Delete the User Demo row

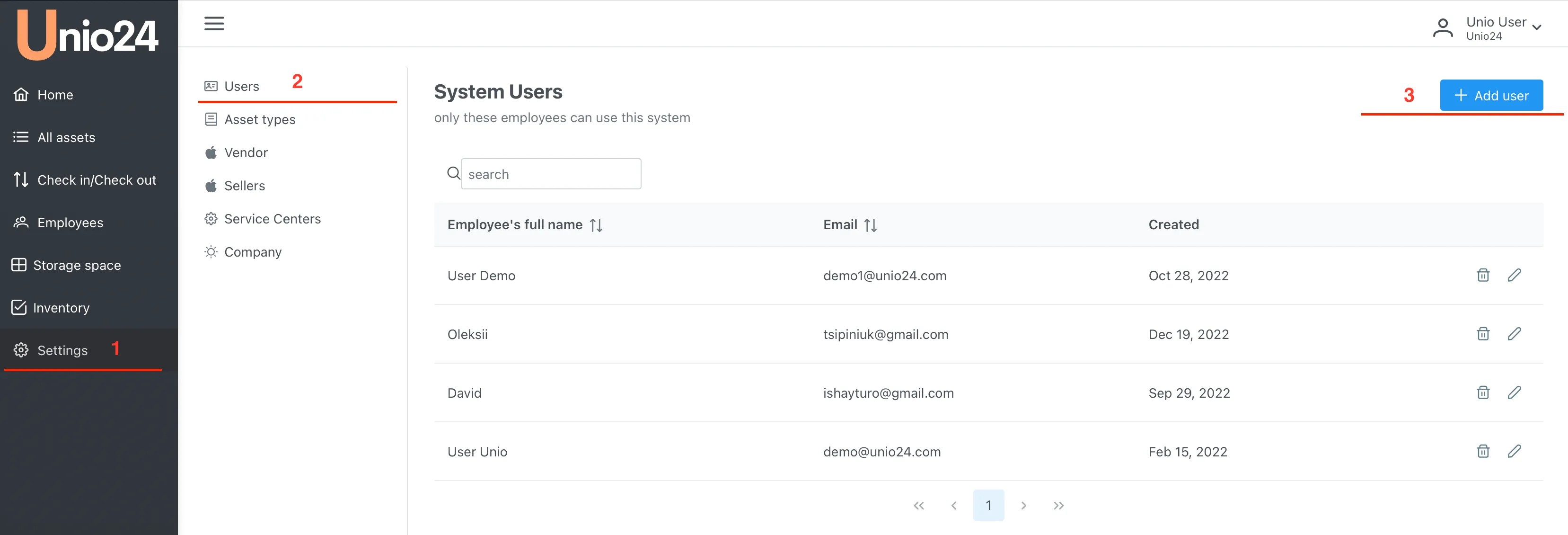[x=1483, y=276]
